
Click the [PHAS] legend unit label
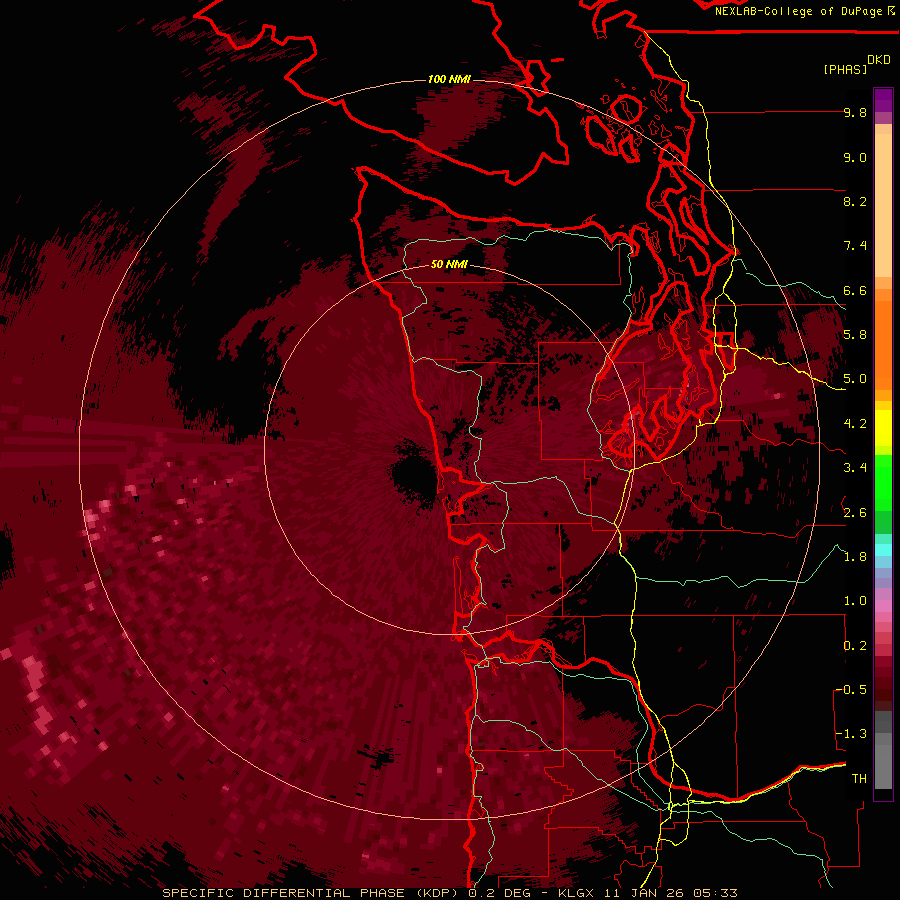coord(845,69)
